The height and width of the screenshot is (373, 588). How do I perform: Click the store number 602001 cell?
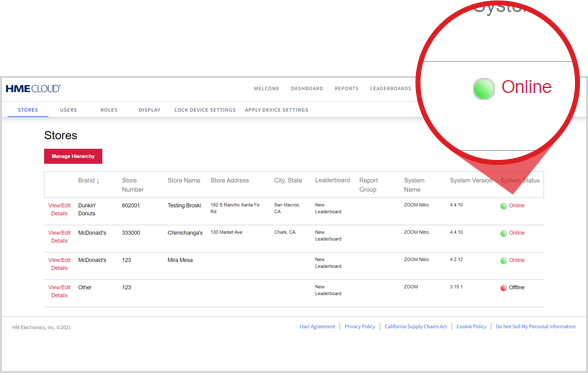point(130,206)
